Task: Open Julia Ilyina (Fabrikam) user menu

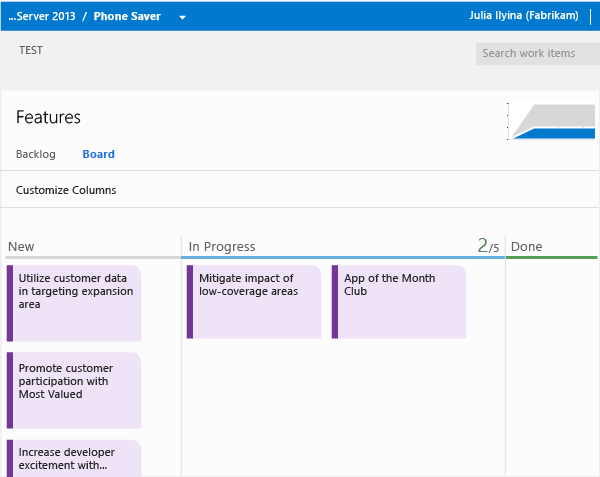Action: 523,15
